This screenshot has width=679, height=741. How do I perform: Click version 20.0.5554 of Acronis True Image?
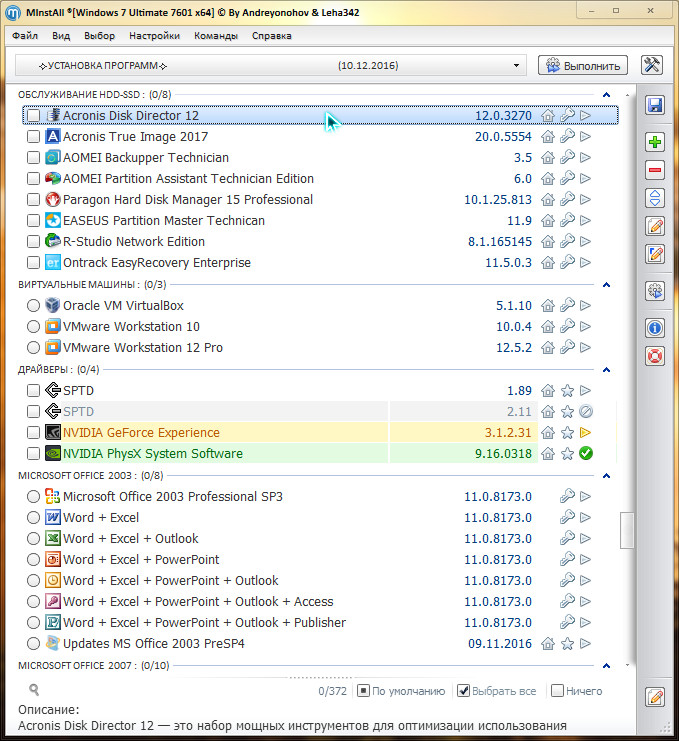pyautogui.click(x=503, y=137)
